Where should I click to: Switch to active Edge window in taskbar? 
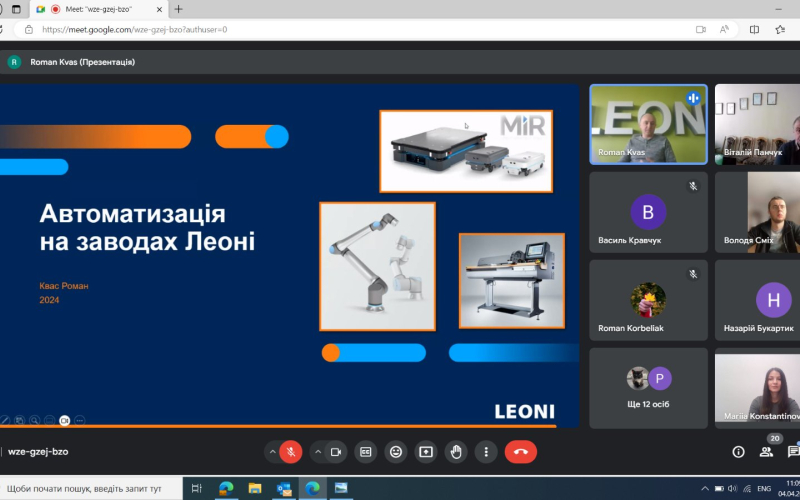coord(312,488)
